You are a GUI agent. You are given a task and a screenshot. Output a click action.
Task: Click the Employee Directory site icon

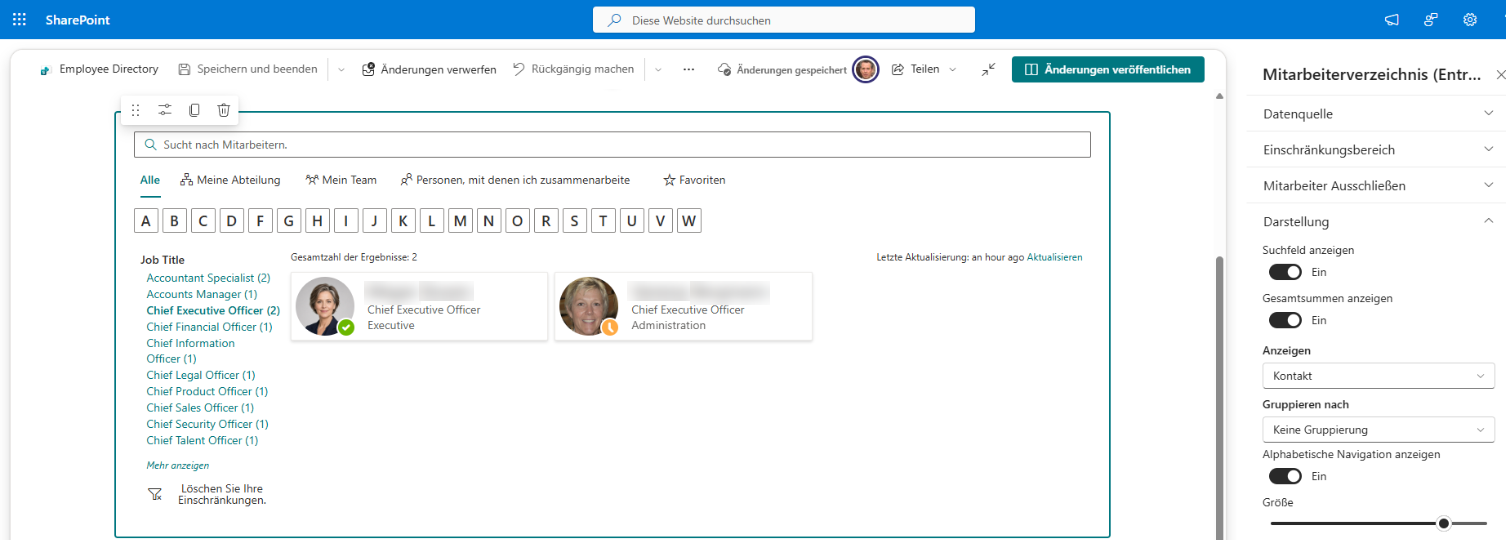tap(44, 70)
